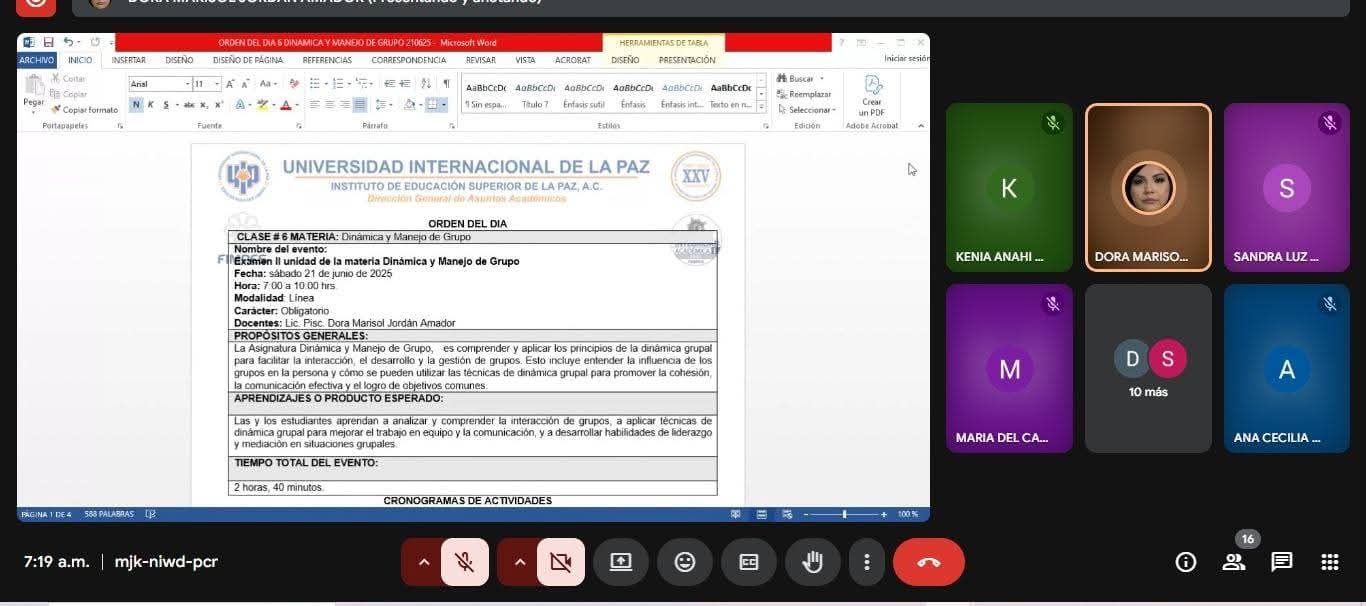The image size is (1366, 606).
Task: Adjust the Word zoom slider
Action: (x=845, y=514)
